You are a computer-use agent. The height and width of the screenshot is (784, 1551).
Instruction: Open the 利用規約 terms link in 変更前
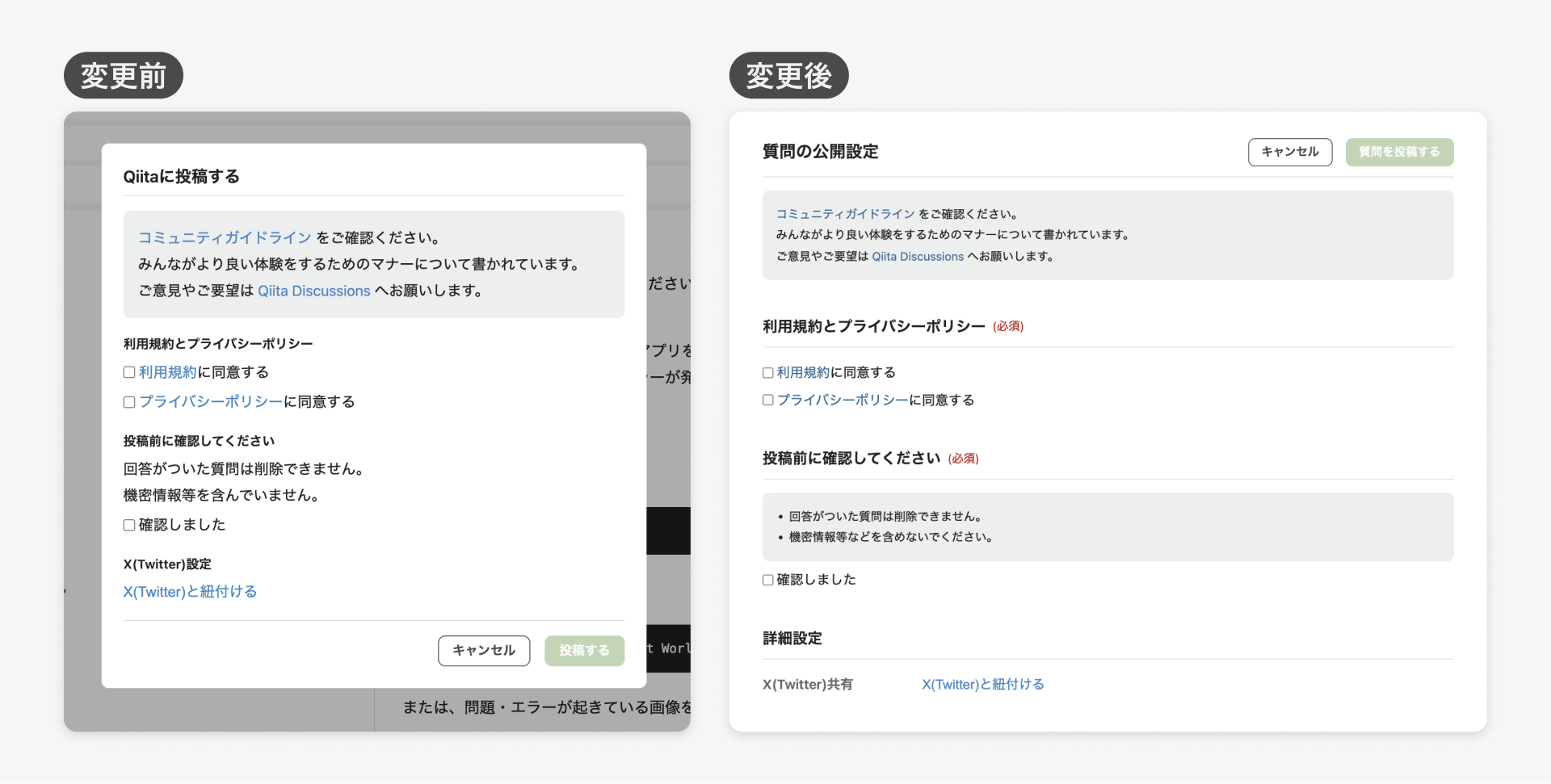pyautogui.click(x=167, y=371)
